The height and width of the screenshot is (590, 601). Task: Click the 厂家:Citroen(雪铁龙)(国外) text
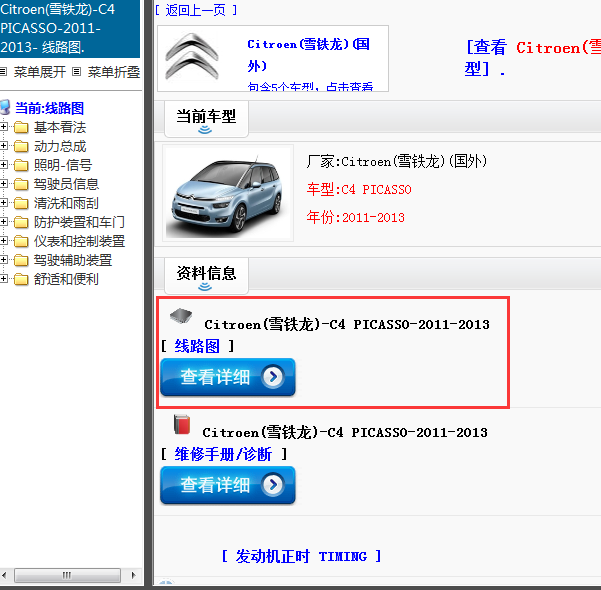(x=397, y=161)
